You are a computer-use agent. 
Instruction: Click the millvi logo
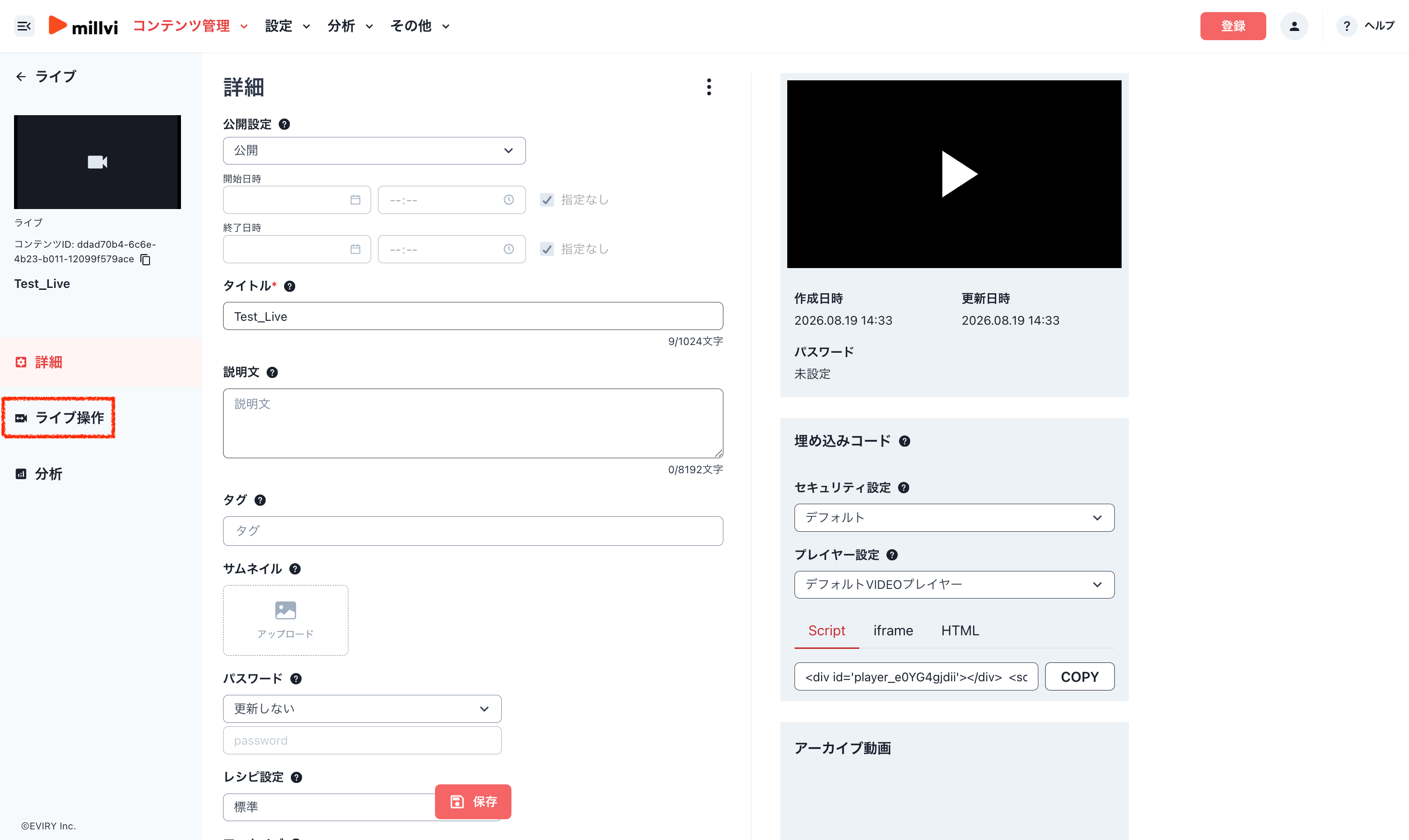coord(83,26)
